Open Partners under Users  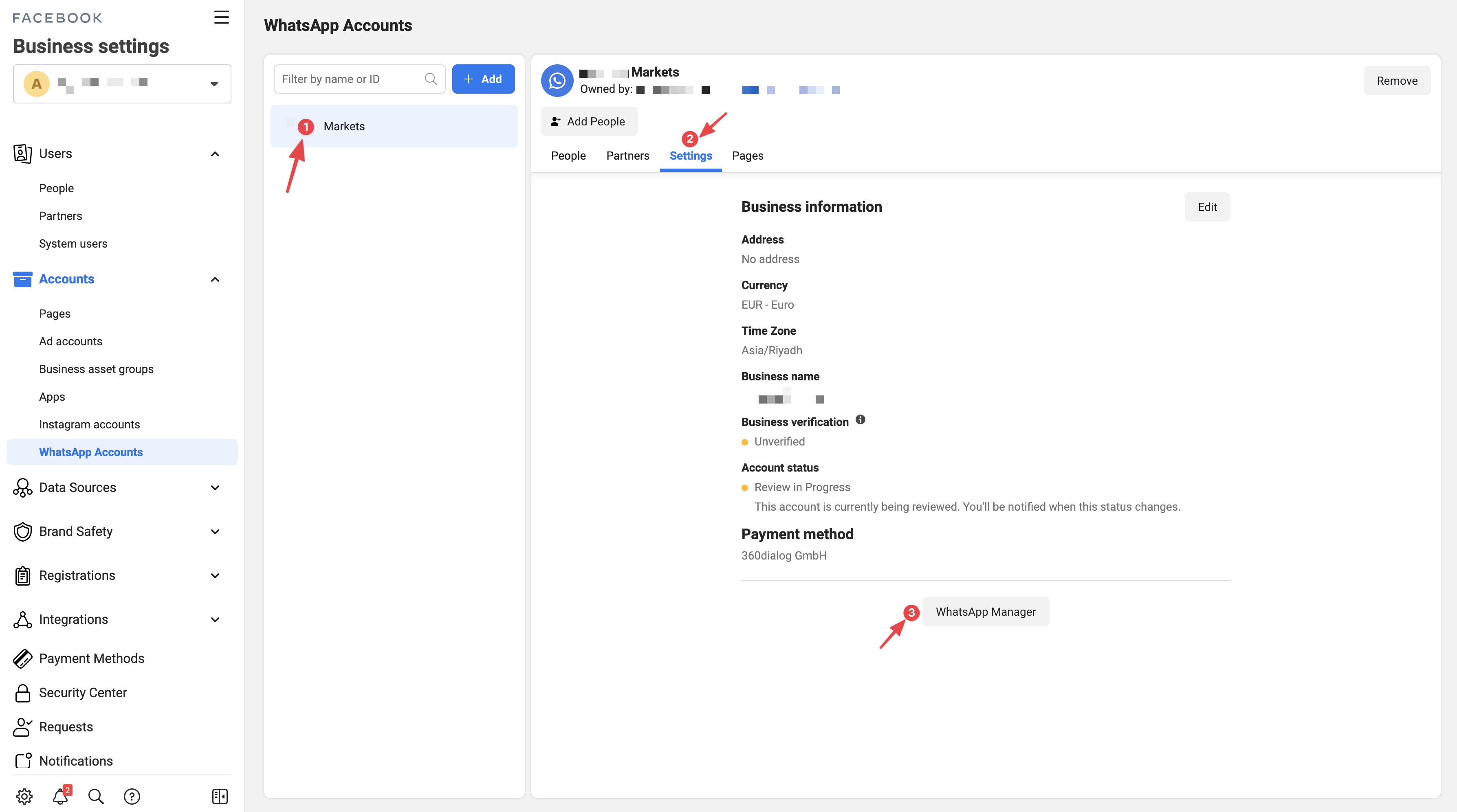(x=61, y=216)
